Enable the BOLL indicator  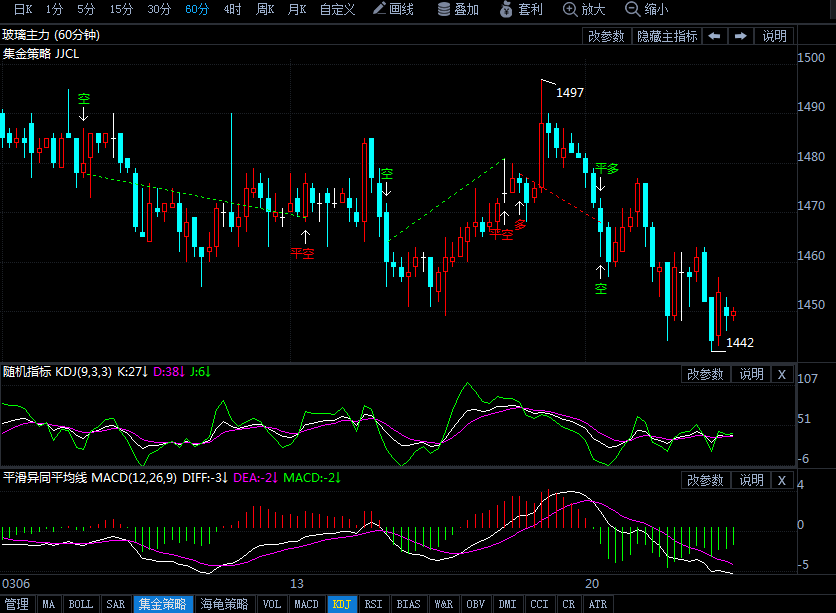80,604
